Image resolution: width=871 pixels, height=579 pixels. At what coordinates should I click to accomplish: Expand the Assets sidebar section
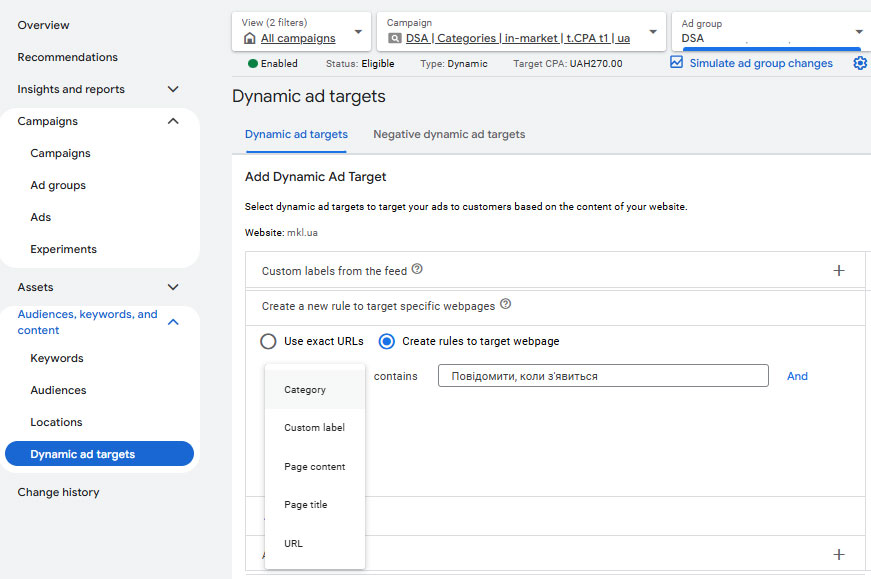(173, 287)
